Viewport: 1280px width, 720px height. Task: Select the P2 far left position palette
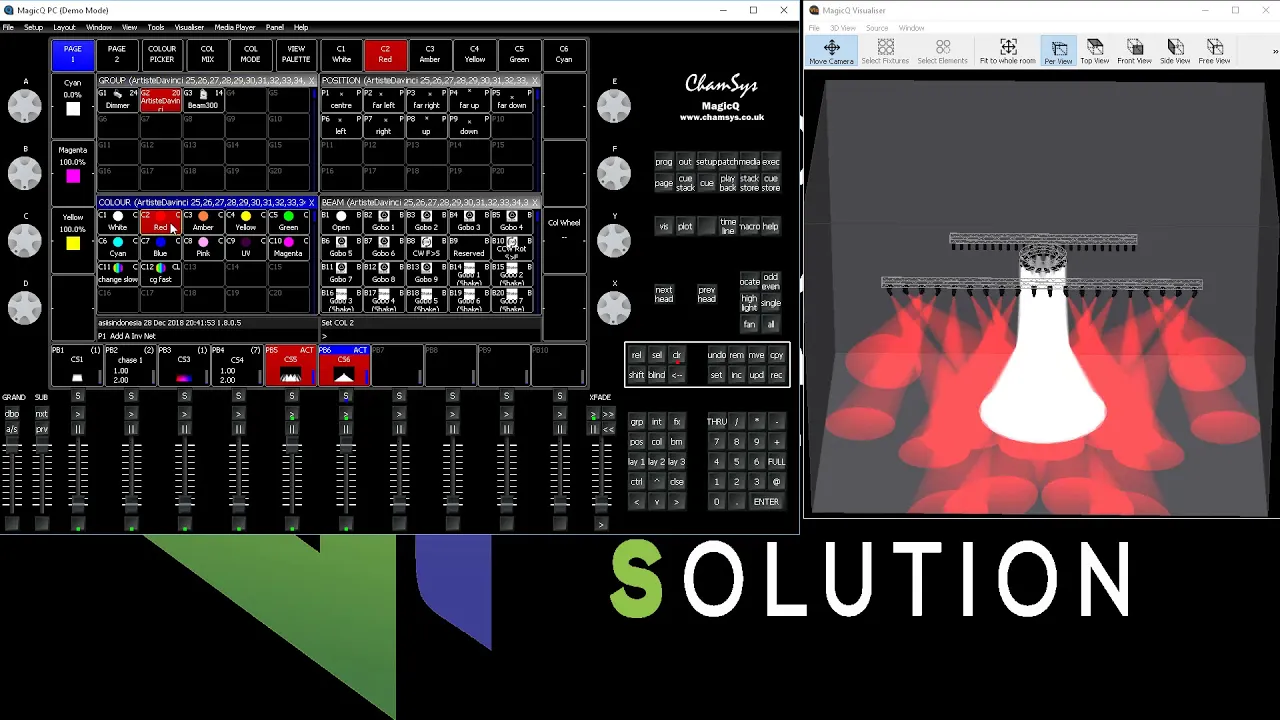click(384, 99)
